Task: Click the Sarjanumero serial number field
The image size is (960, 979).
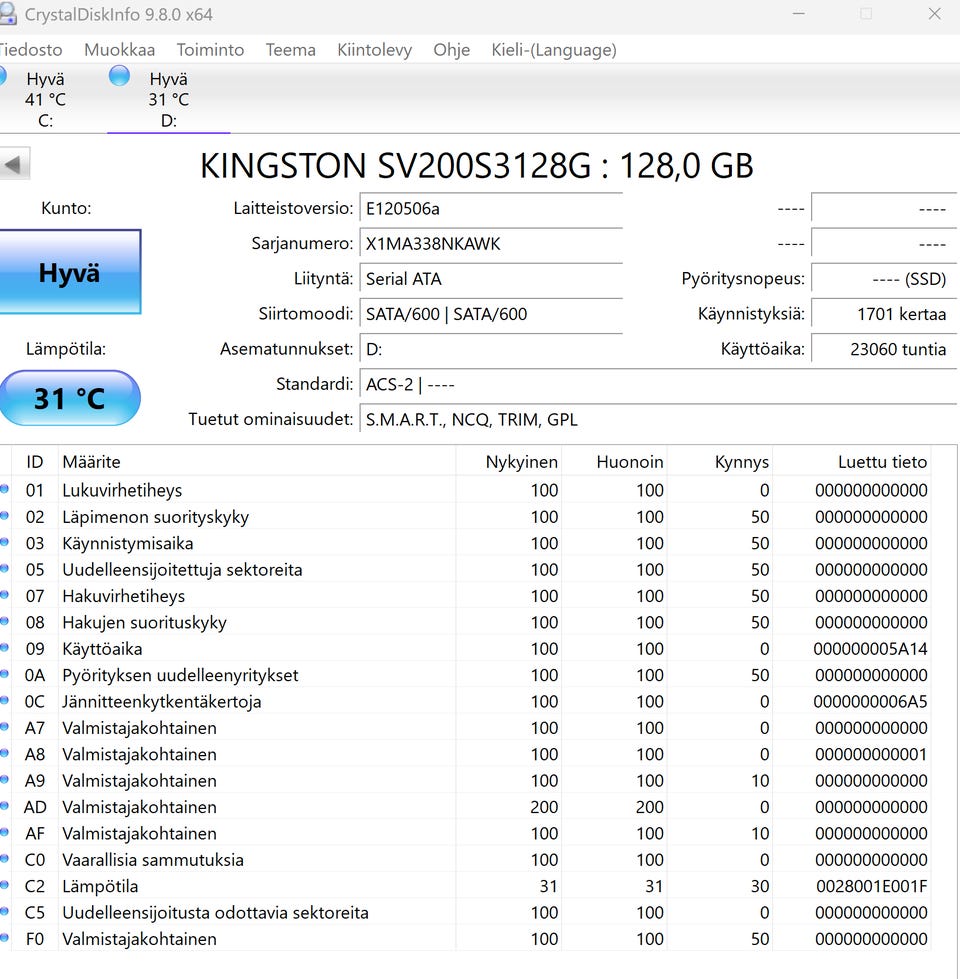Action: (x=490, y=244)
